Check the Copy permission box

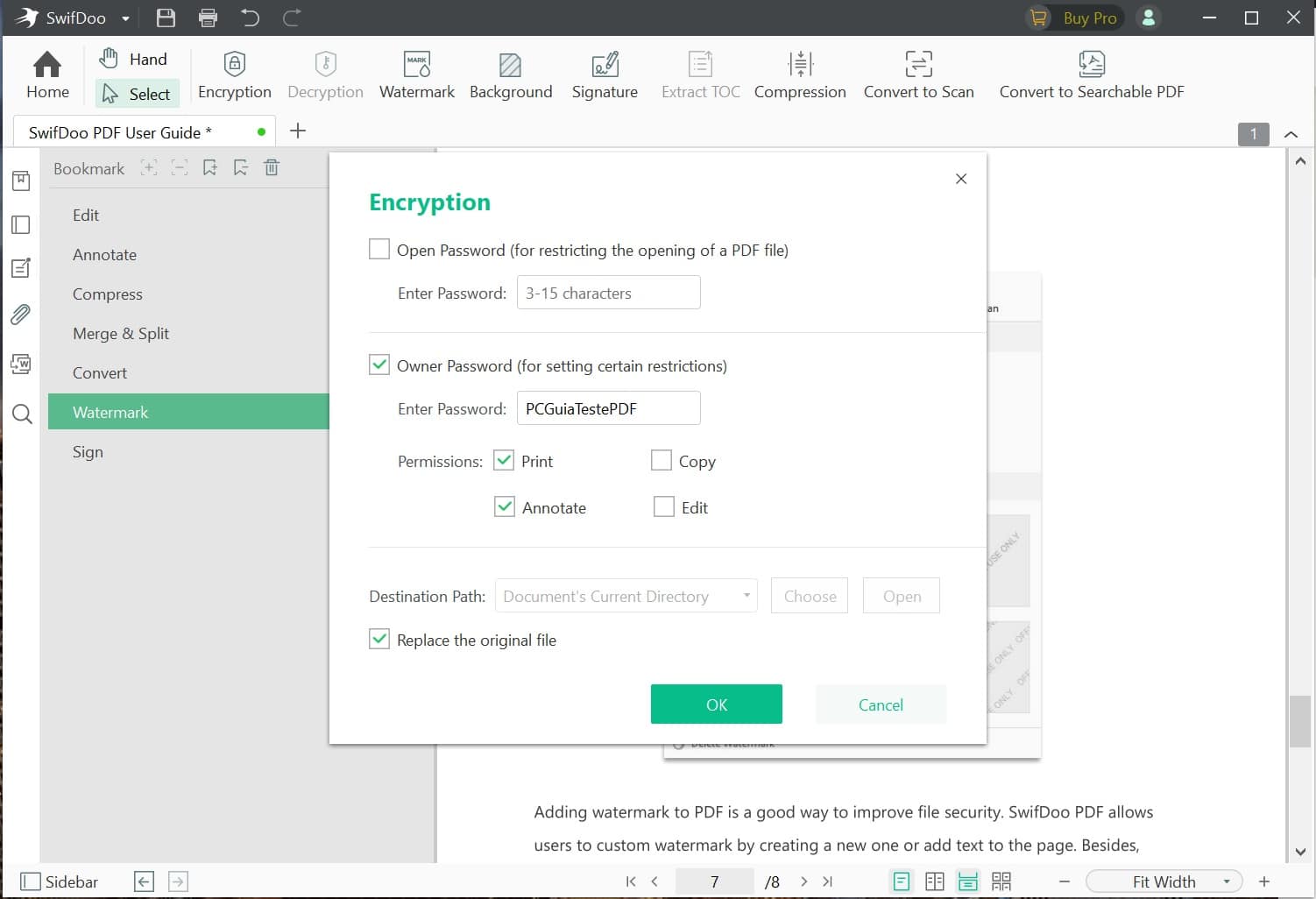[662, 461]
